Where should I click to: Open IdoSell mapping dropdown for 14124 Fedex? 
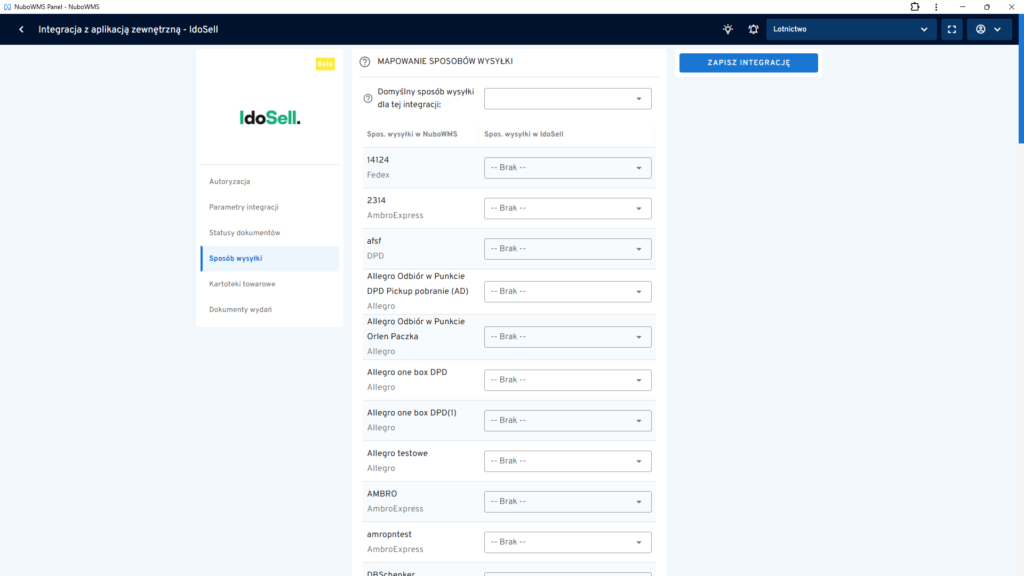pyautogui.click(x=567, y=168)
